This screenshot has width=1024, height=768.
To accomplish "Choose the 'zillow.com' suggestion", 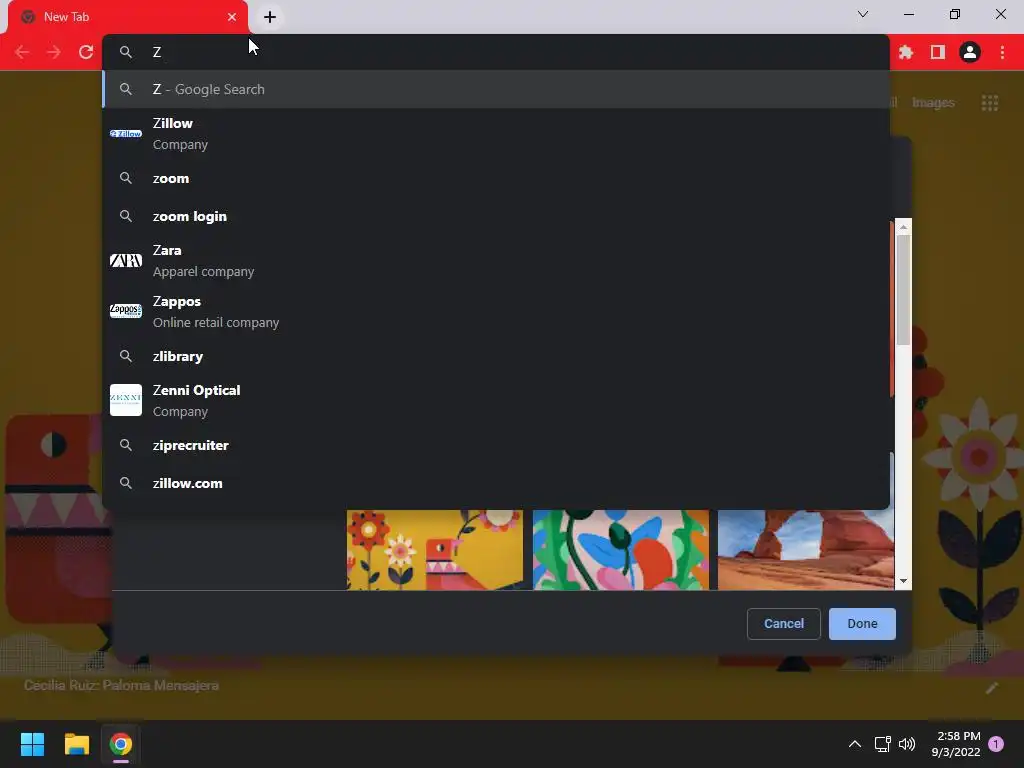I will (496, 483).
